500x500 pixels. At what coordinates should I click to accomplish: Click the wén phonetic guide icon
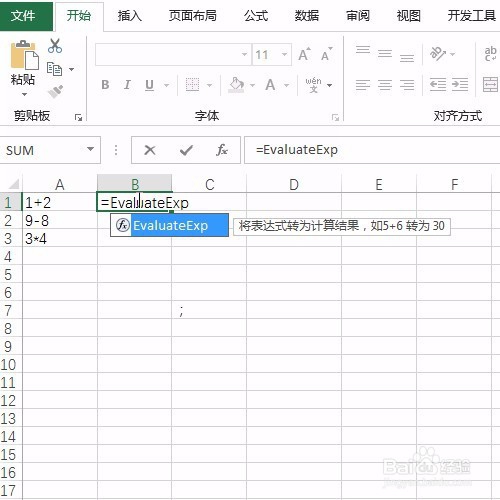point(313,85)
